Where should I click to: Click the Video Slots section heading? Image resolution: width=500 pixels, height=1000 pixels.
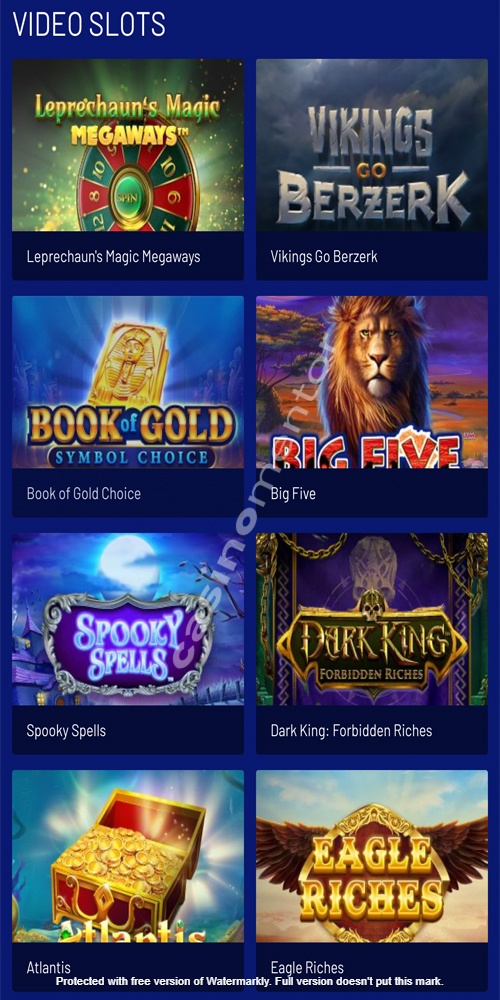tap(89, 24)
